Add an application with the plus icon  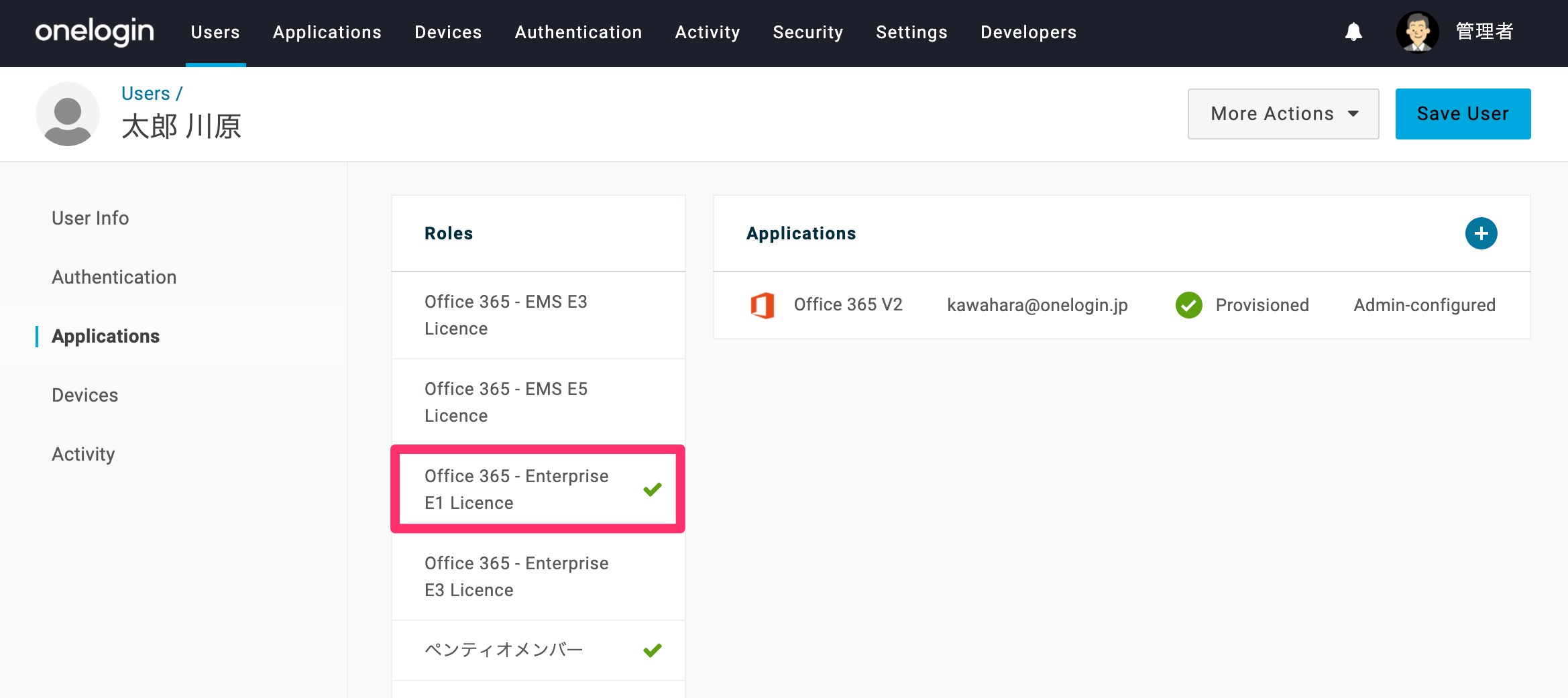tap(1481, 233)
